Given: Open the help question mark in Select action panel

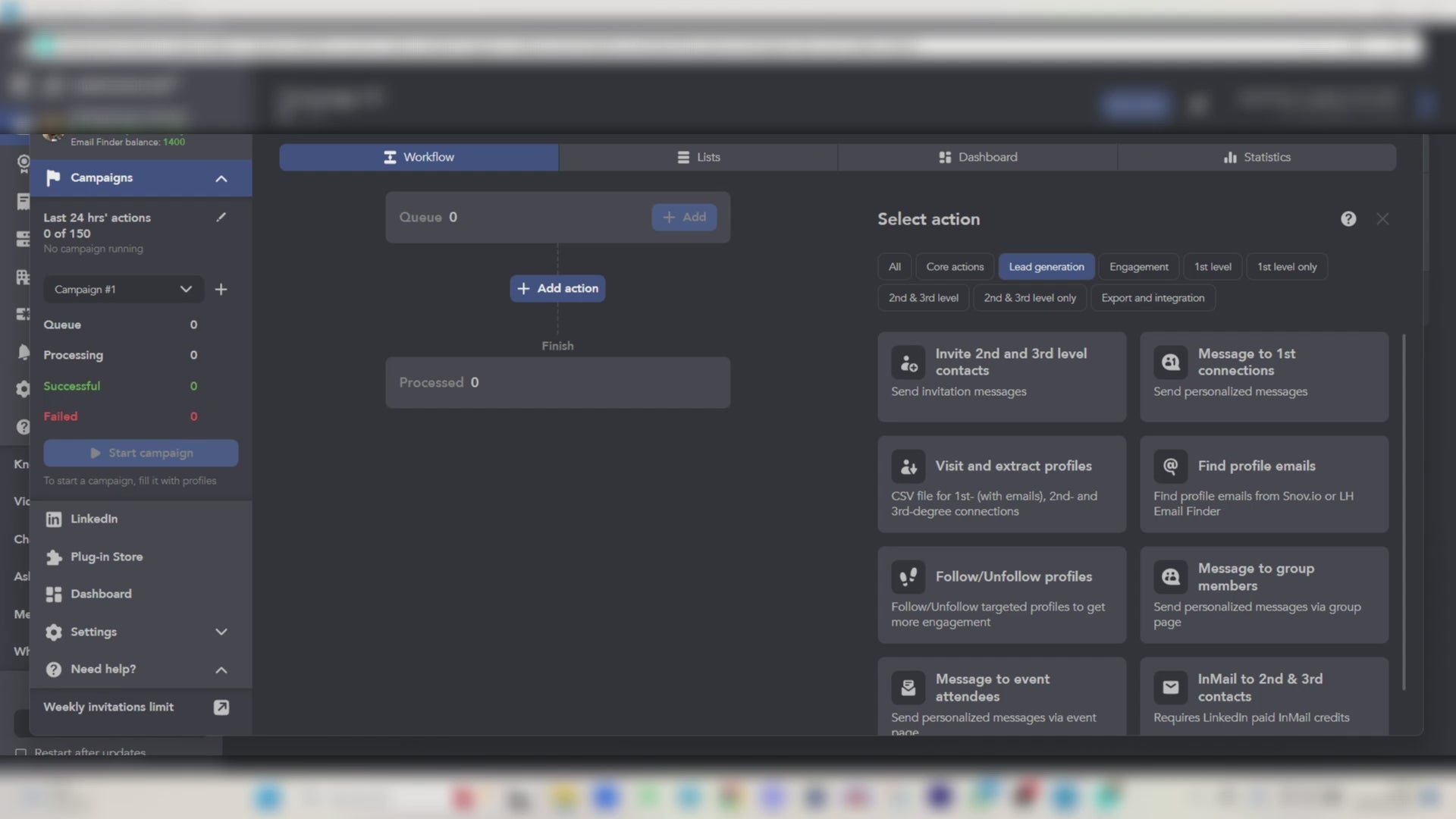Looking at the screenshot, I should coord(1348,219).
